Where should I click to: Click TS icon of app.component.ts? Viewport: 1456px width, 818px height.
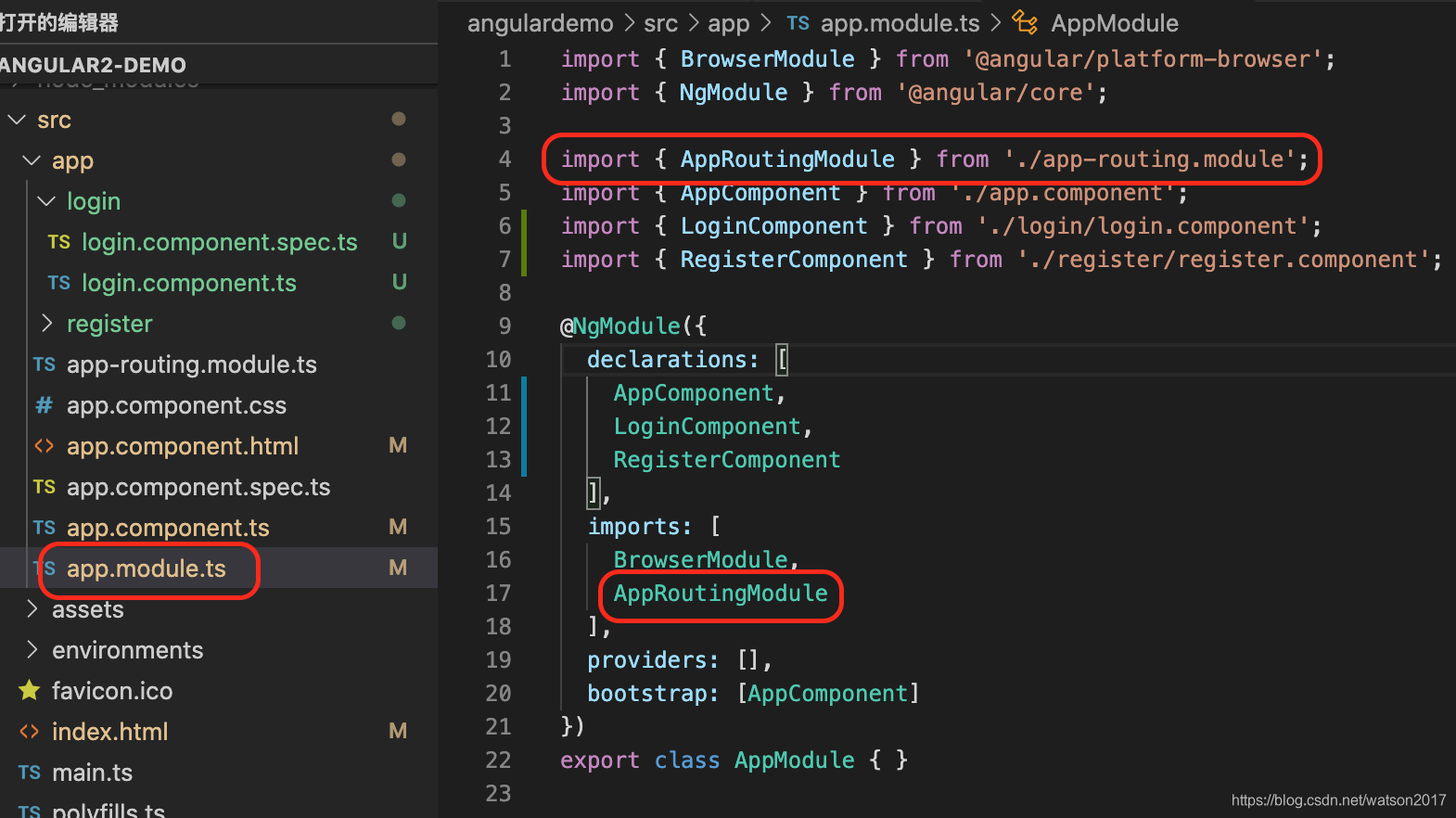pos(45,528)
